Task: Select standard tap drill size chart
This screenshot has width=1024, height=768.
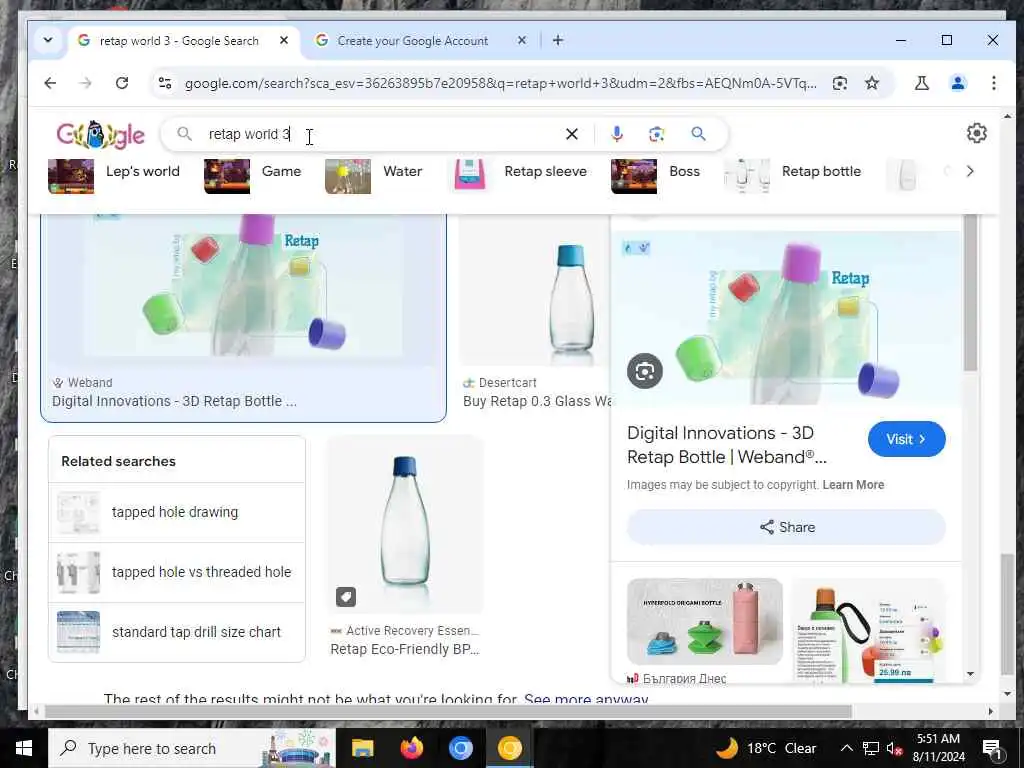Action: coord(176,632)
